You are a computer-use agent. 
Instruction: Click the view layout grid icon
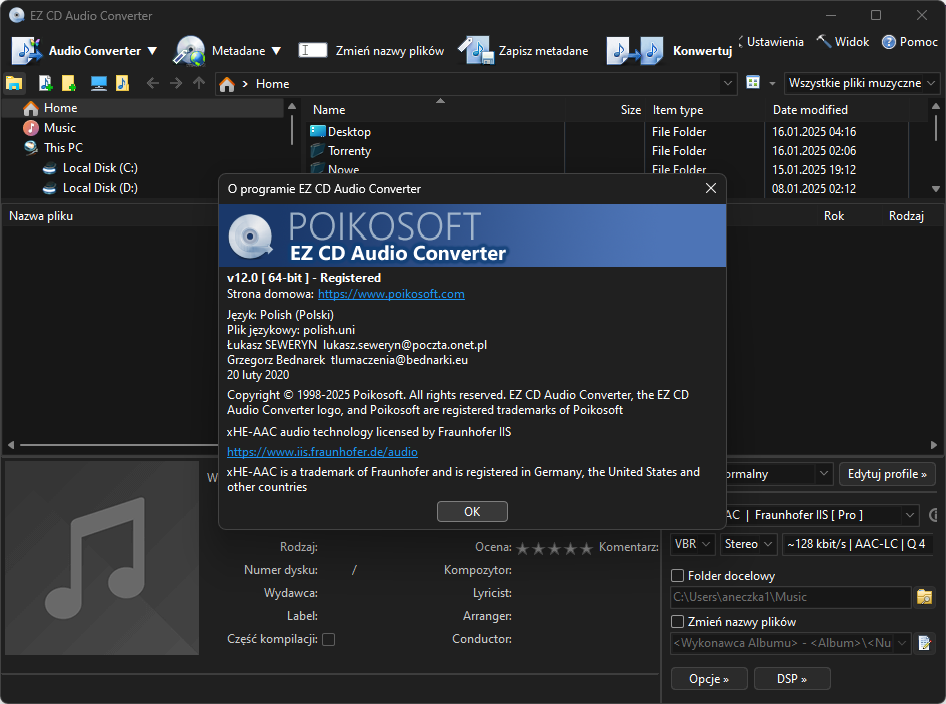(753, 83)
